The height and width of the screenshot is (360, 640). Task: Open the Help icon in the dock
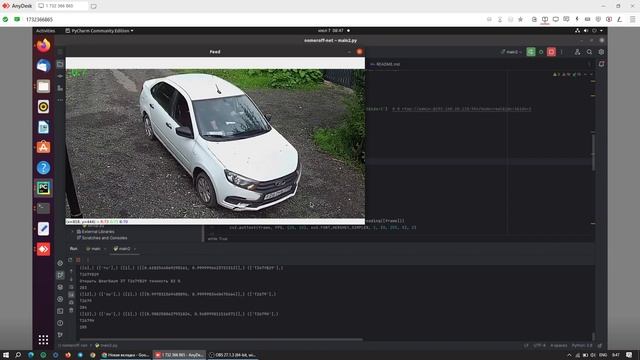pos(43,168)
